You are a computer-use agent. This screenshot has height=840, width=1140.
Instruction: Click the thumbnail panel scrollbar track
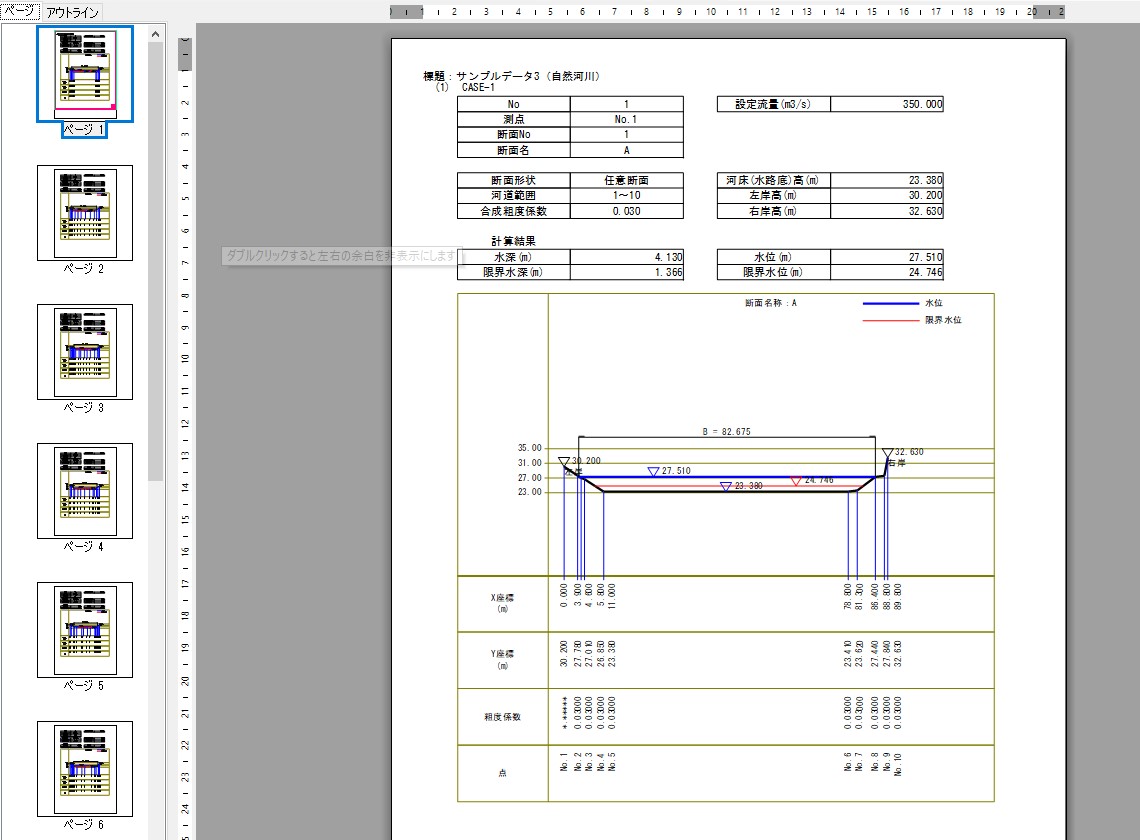[156, 600]
